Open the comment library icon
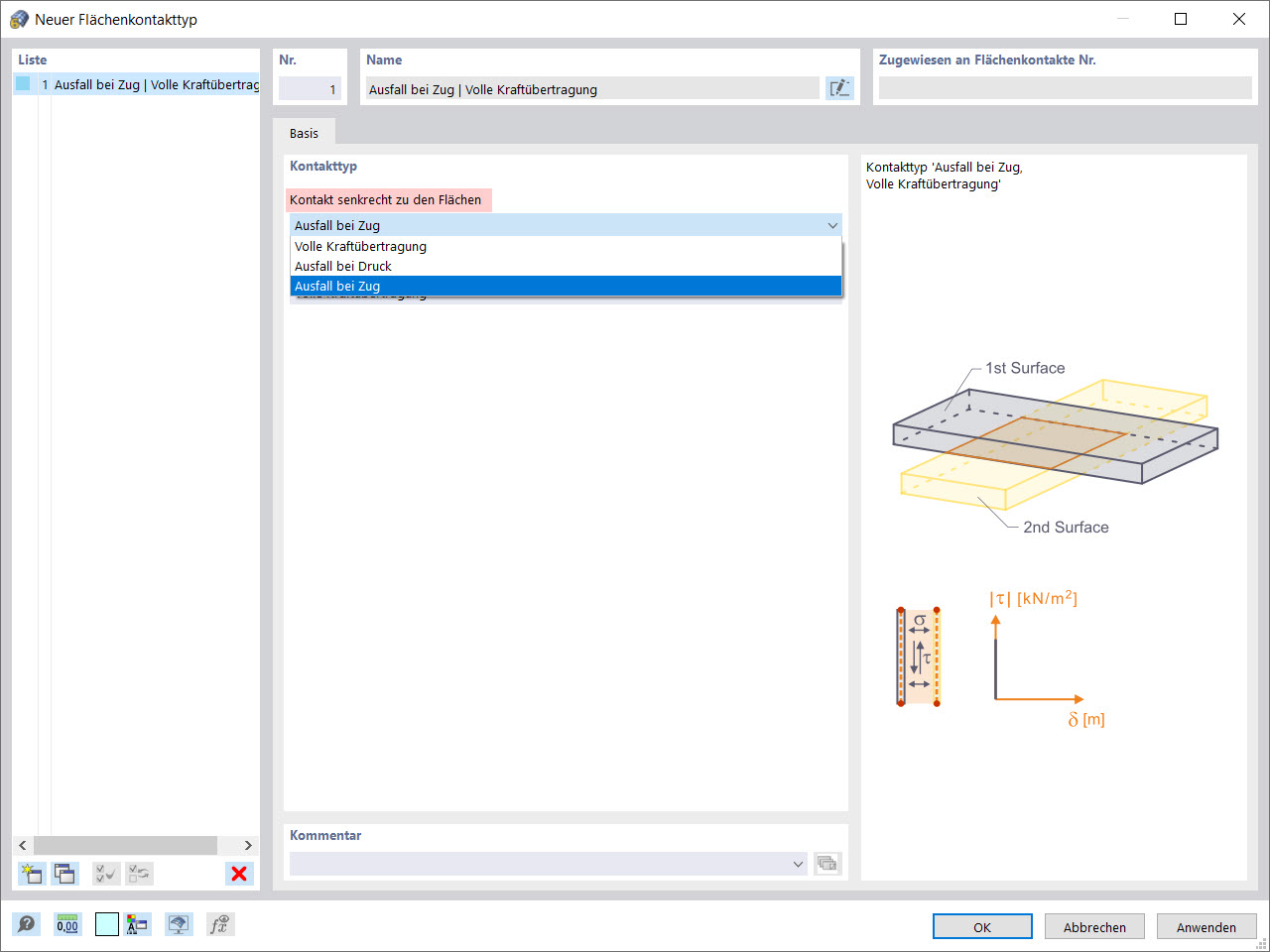The width and height of the screenshot is (1270, 952). (x=827, y=864)
